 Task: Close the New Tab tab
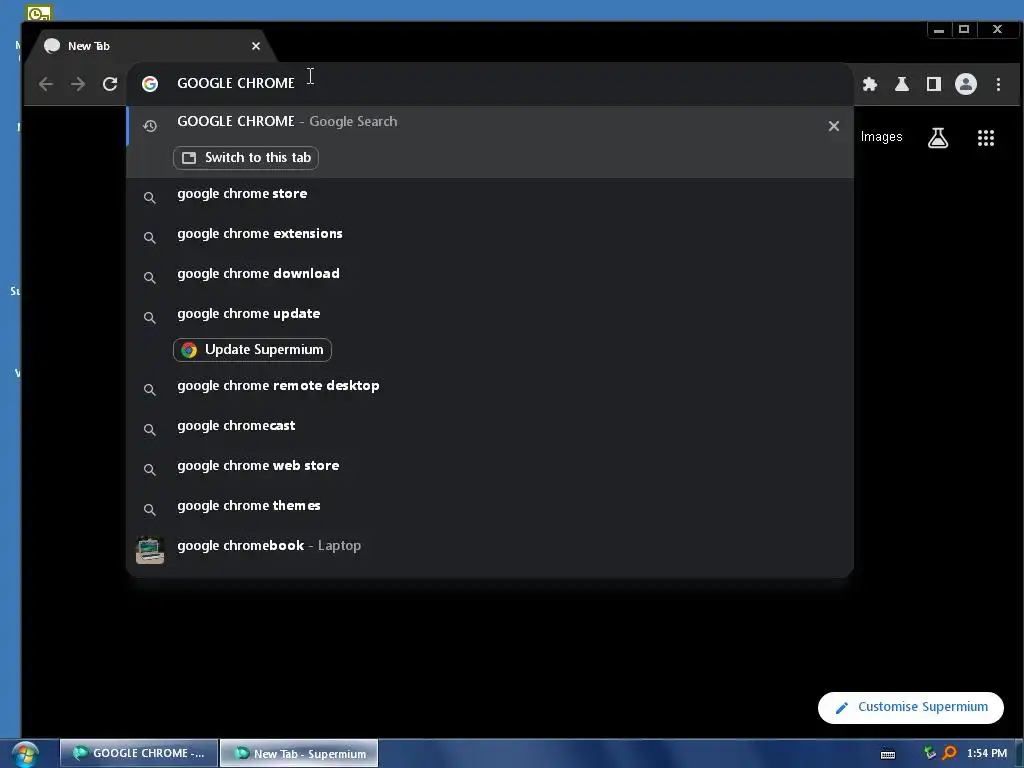click(x=256, y=46)
